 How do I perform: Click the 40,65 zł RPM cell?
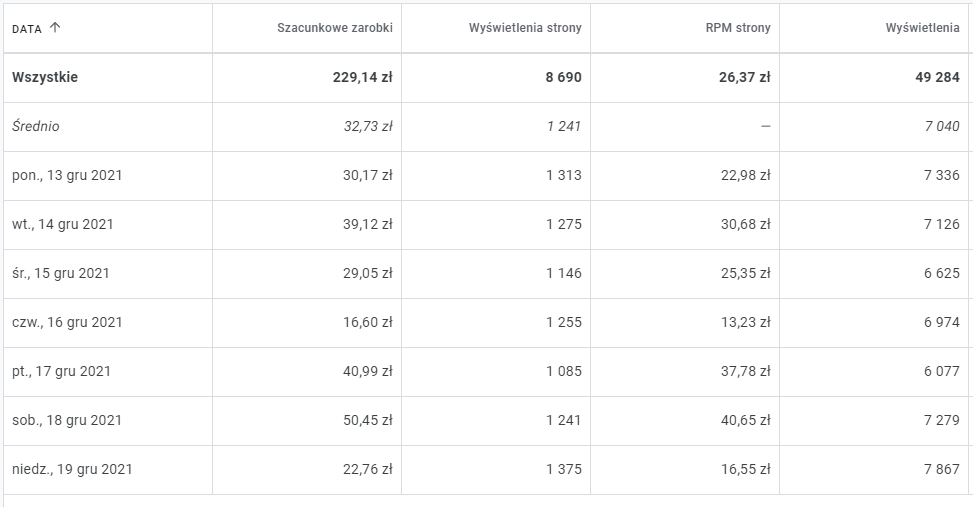746,421
